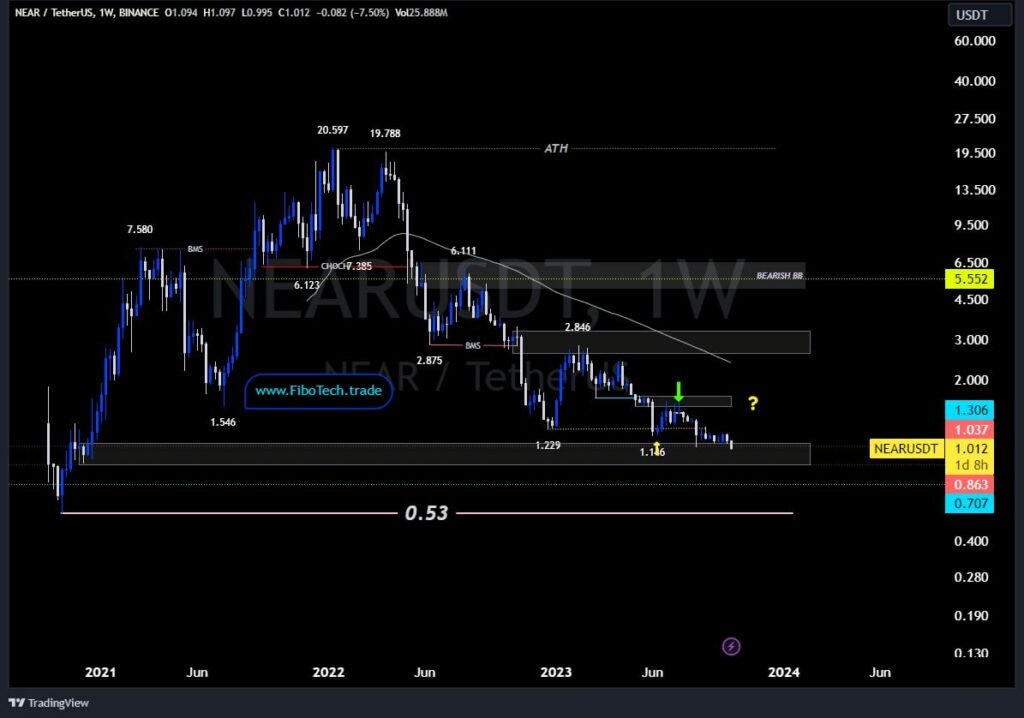Click the 19.788 high price label
The width and height of the screenshot is (1024, 718).
coord(385,133)
